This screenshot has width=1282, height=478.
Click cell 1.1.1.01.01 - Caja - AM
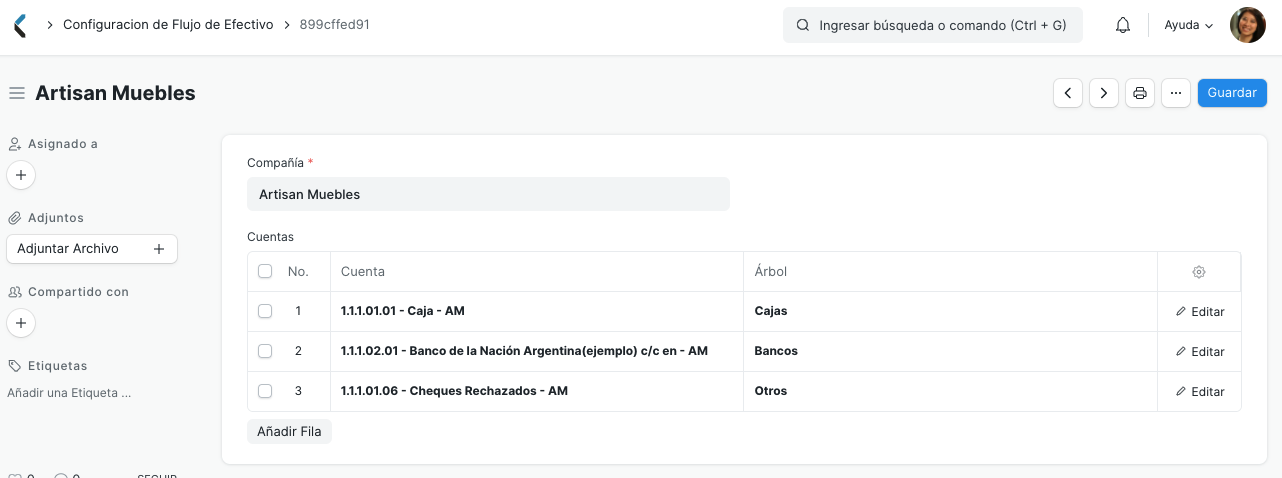537,311
